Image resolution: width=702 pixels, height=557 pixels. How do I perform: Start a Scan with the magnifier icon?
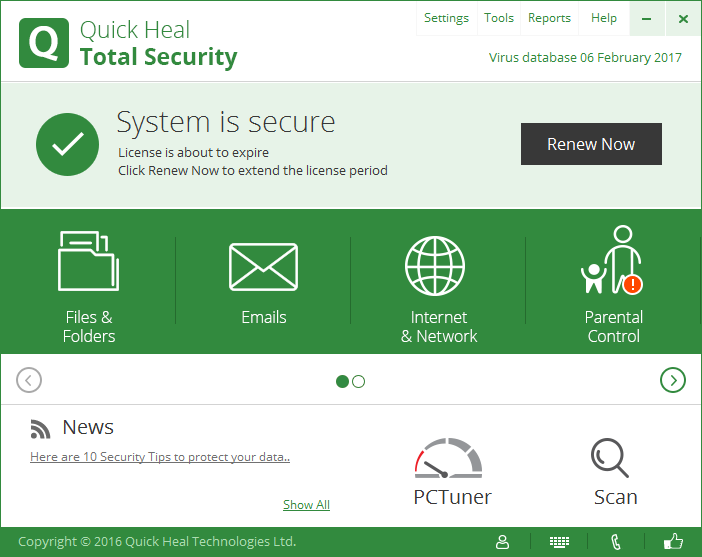(610, 458)
